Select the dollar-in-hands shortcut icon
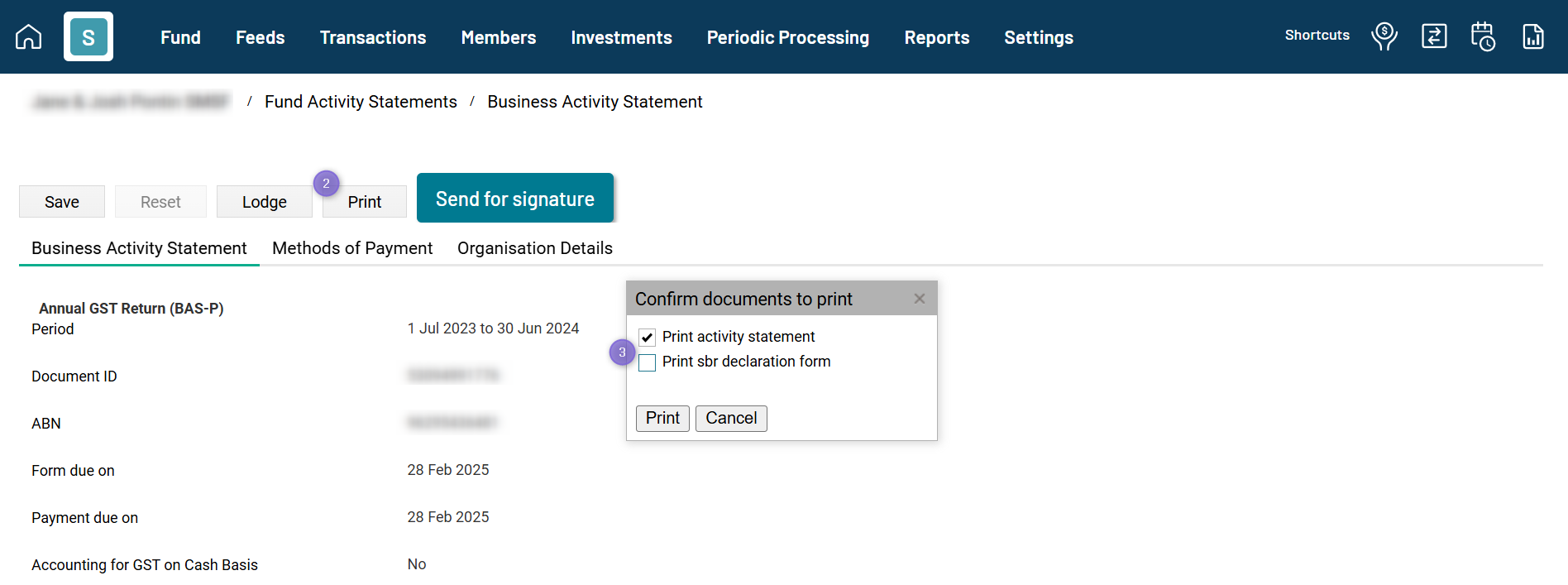1568x585 pixels. click(1384, 36)
